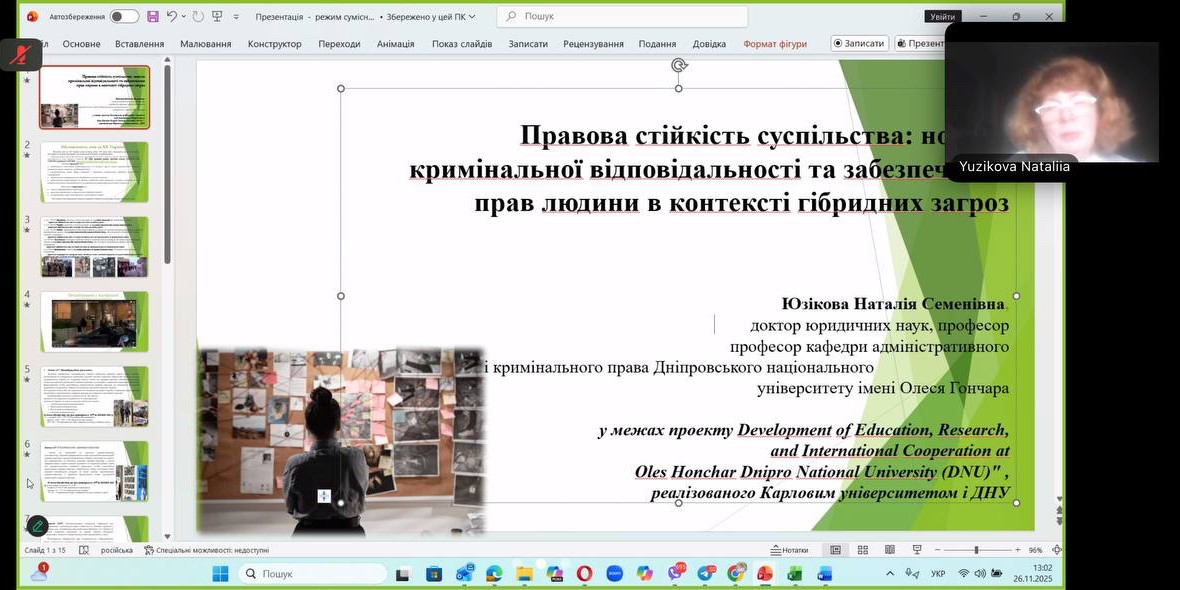The image size is (1180, 590).
Task: Open the Формат фігури tab
Action: click(774, 44)
